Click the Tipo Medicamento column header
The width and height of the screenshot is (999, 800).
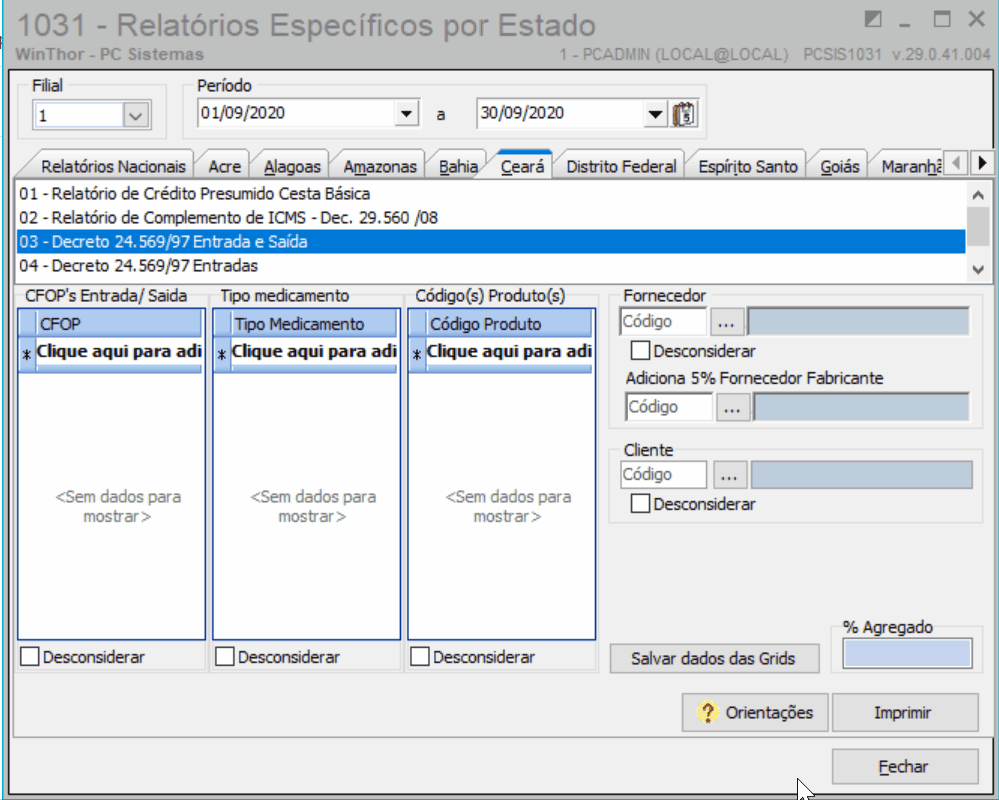click(314, 324)
